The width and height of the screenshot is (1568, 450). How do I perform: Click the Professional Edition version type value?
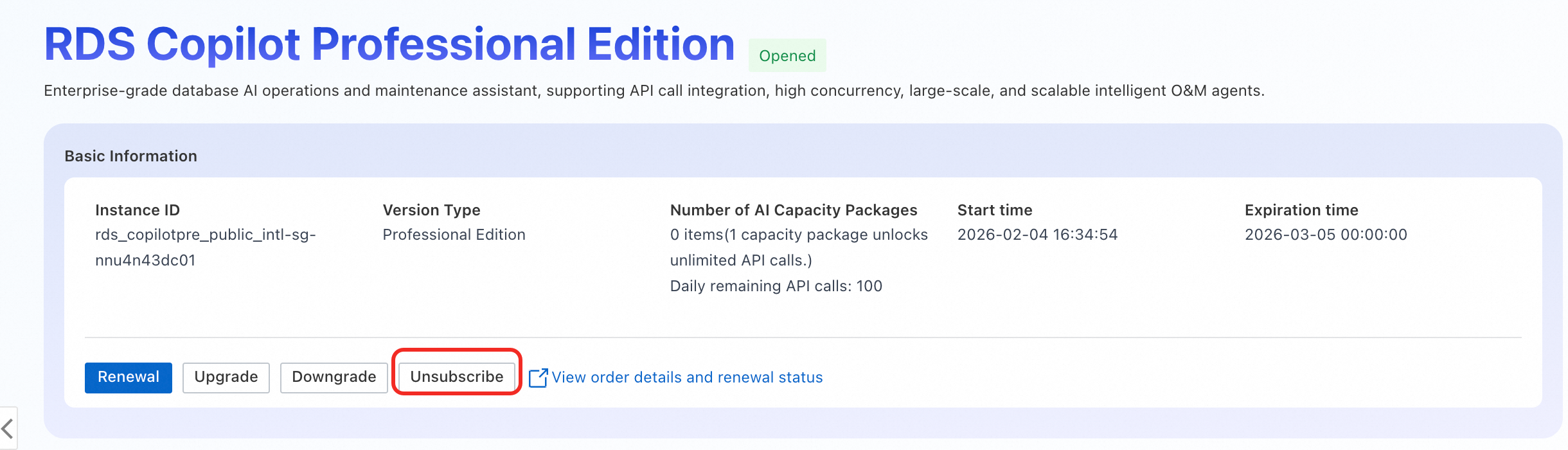454,235
